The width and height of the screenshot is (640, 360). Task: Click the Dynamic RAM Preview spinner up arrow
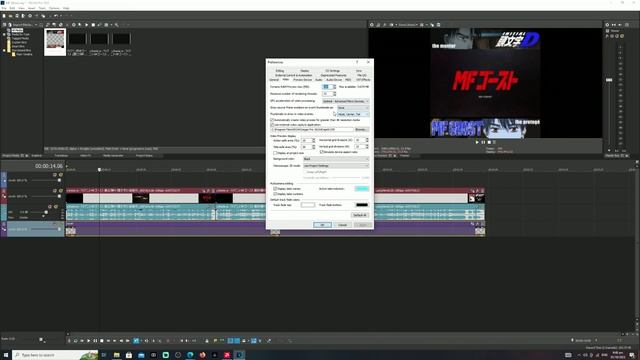(335, 86)
